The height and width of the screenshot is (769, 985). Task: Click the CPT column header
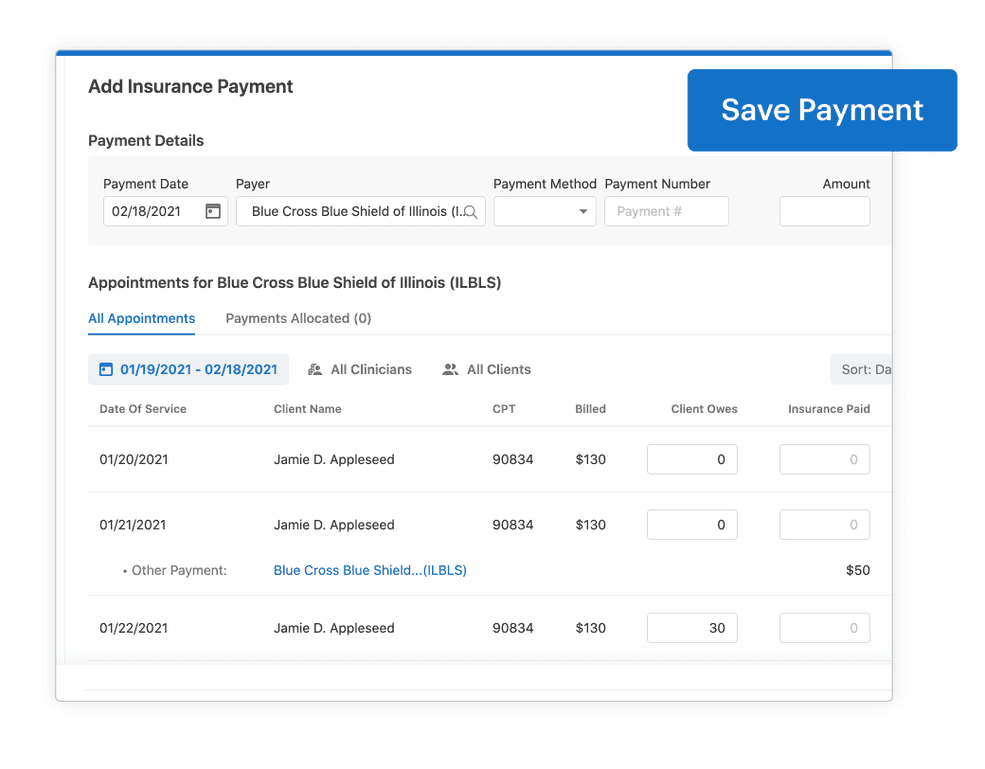[504, 409]
